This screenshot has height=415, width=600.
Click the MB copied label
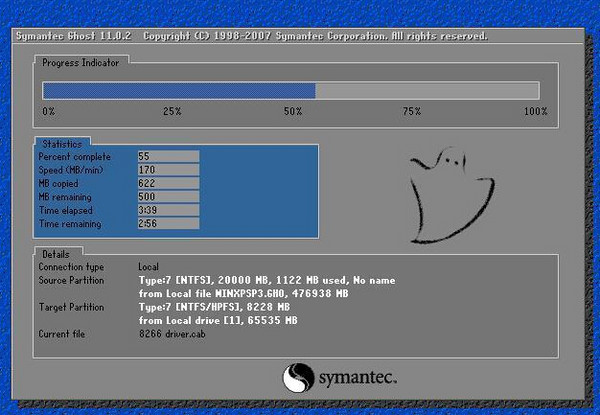pyautogui.click(x=58, y=184)
